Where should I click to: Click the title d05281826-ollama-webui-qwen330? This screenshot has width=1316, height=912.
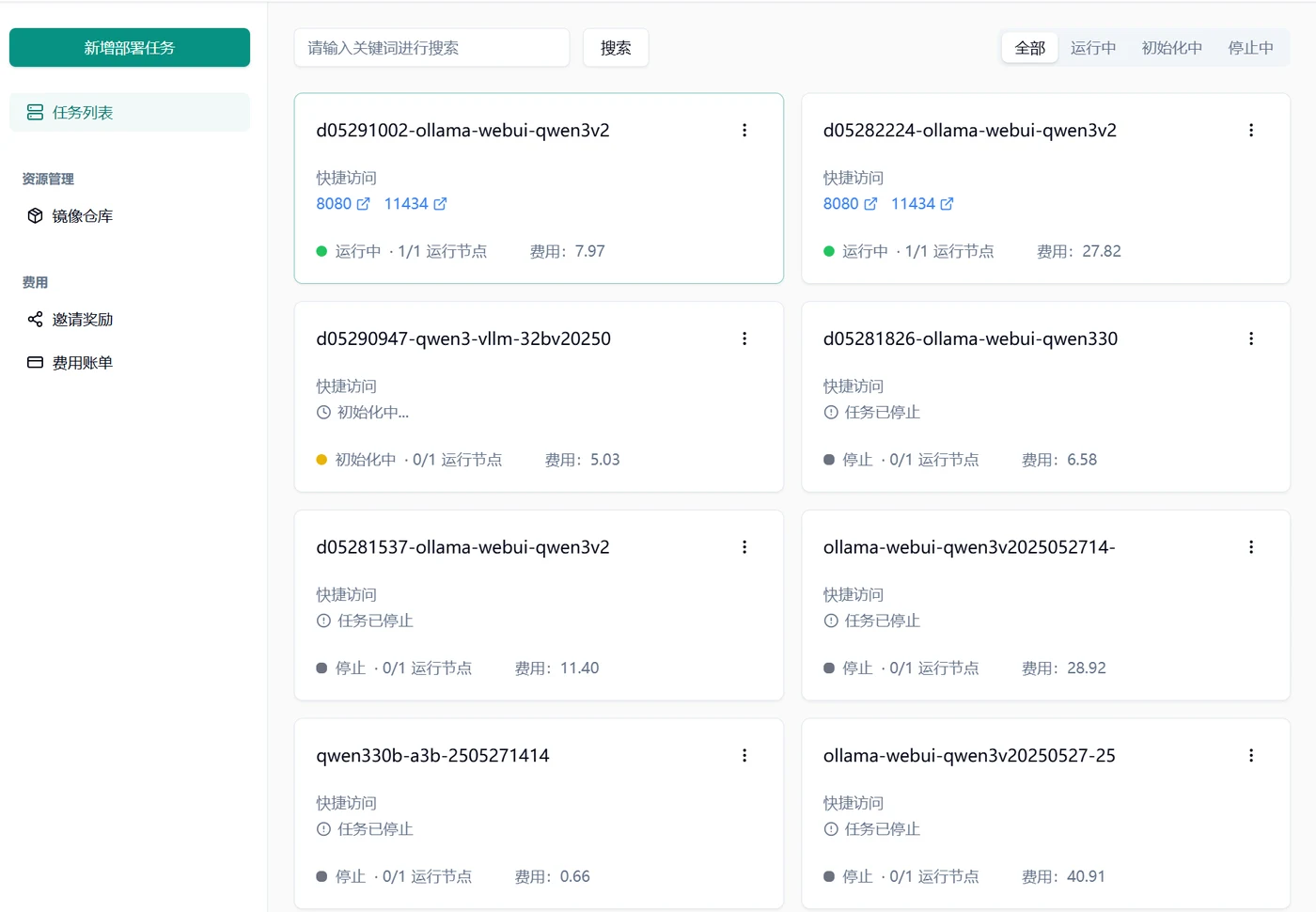tap(970, 338)
